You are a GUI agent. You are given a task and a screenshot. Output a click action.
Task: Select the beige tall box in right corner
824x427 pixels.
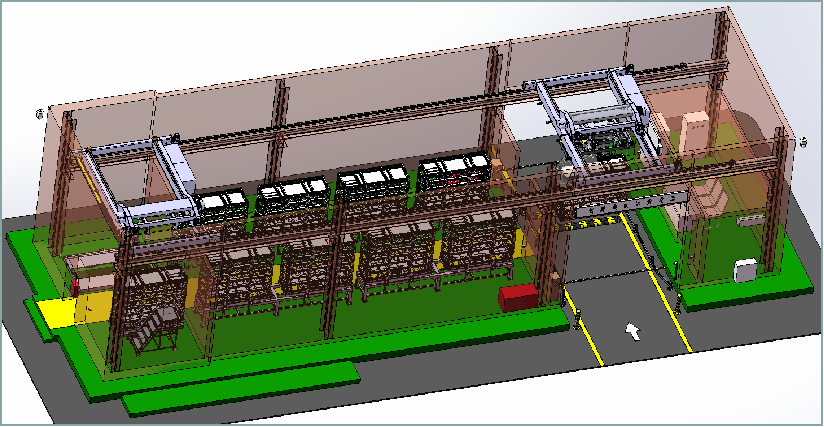point(694,134)
